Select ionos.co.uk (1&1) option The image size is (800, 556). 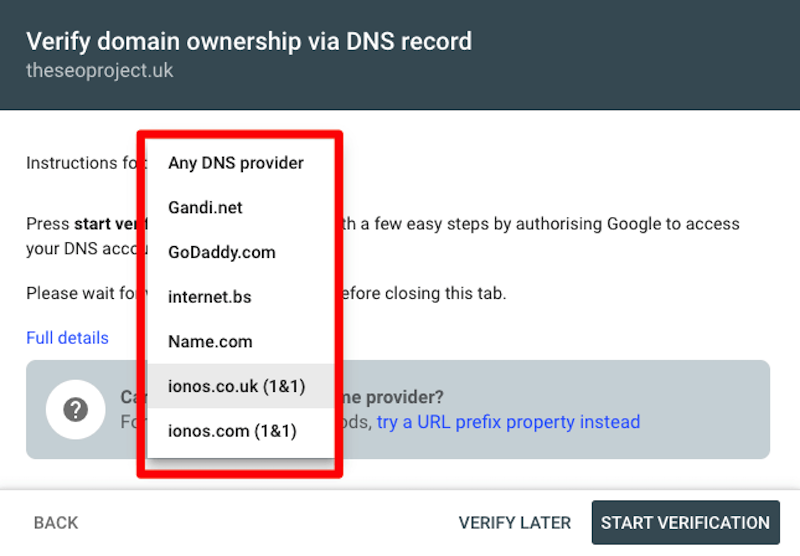click(x=240, y=386)
